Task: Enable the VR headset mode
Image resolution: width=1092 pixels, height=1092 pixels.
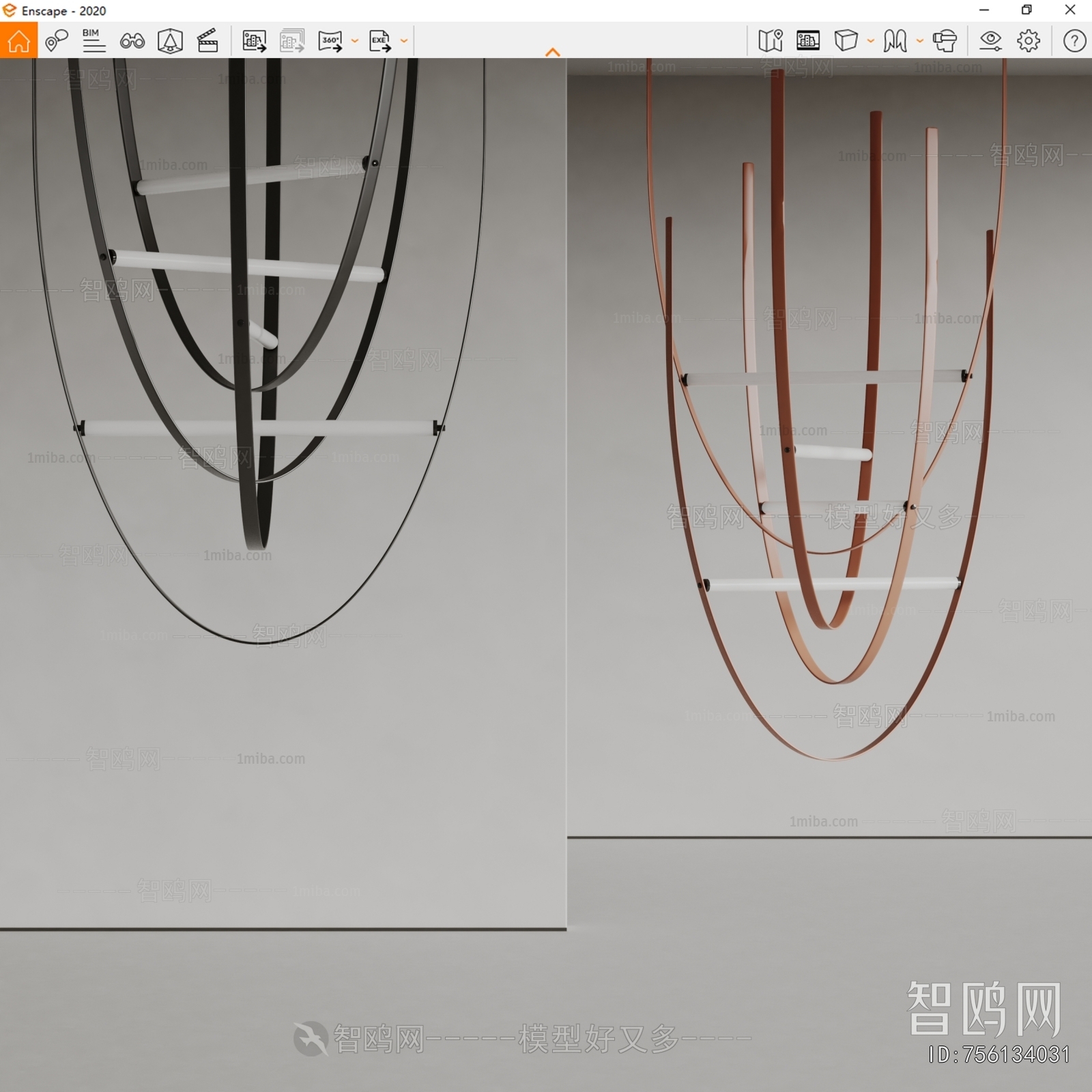Action: [x=945, y=41]
